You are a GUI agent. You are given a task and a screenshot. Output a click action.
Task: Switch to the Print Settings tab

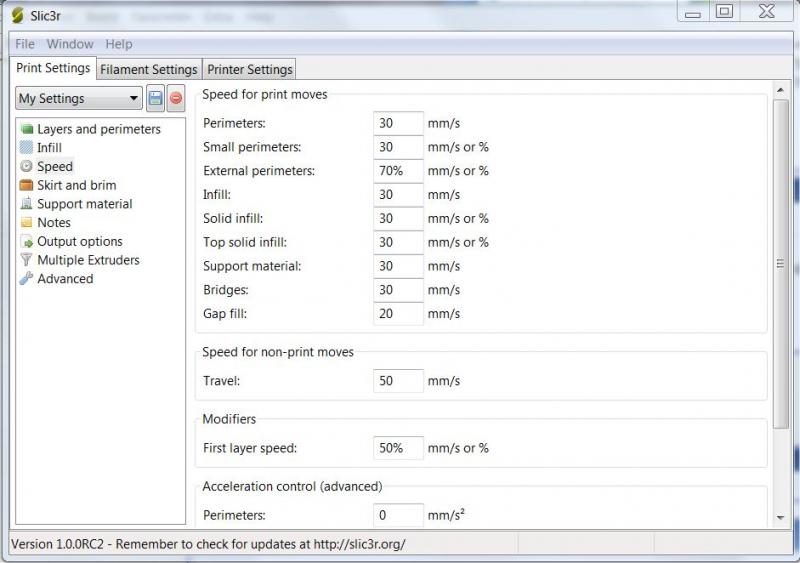(53, 68)
